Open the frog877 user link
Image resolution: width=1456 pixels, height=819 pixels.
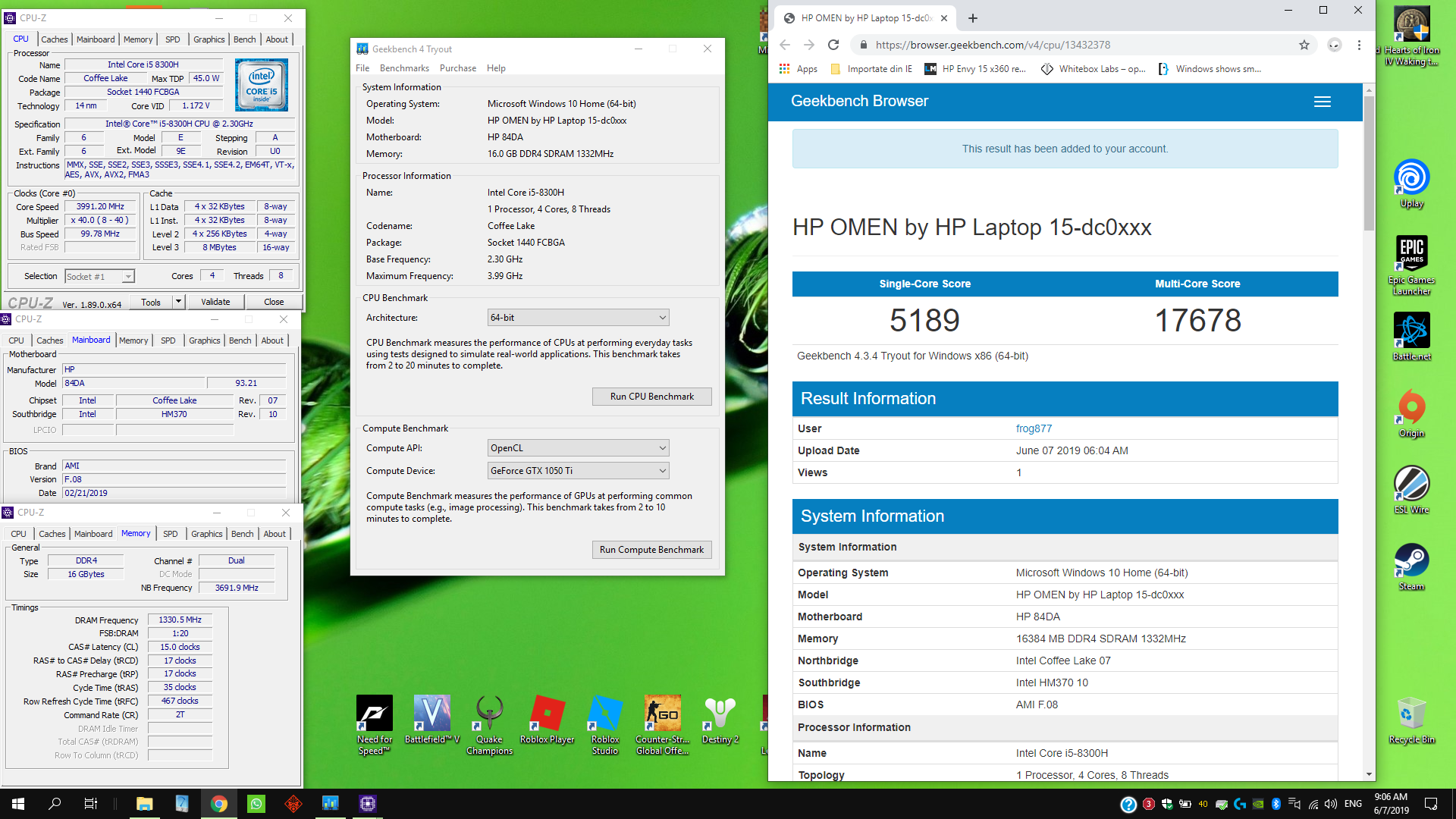click(1034, 428)
